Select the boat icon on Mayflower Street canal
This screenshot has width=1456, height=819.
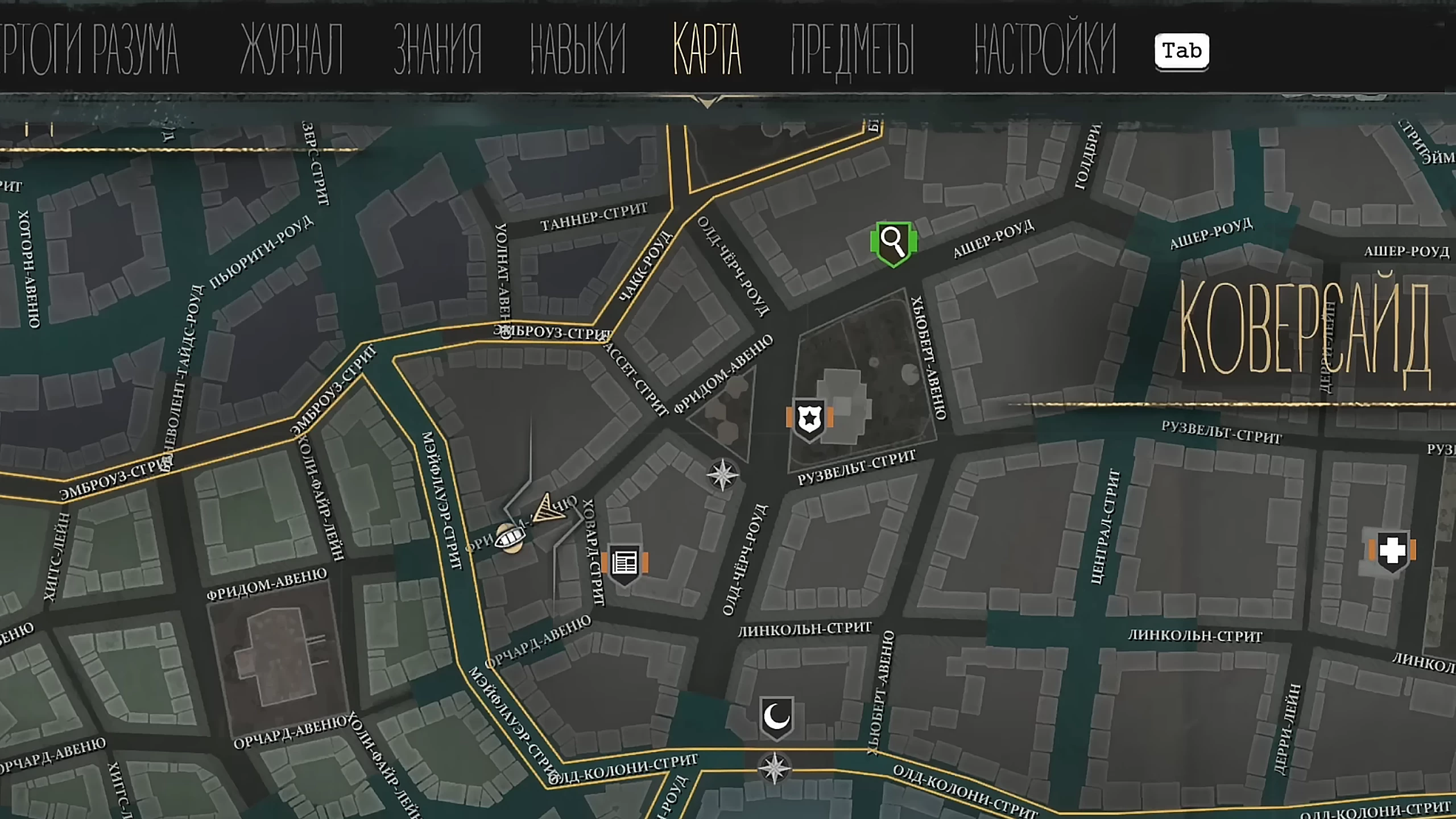click(x=509, y=537)
